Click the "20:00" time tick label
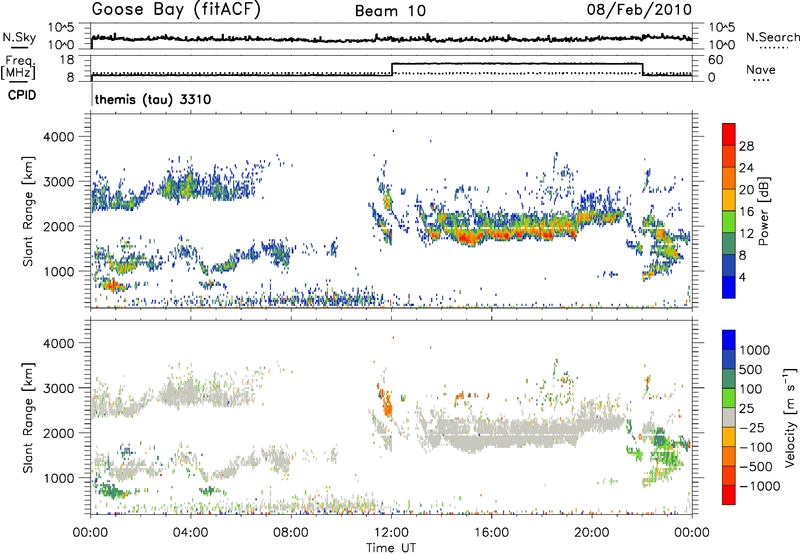This screenshot has height=554, width=800. pyautogui.click(x=592, y=533)
